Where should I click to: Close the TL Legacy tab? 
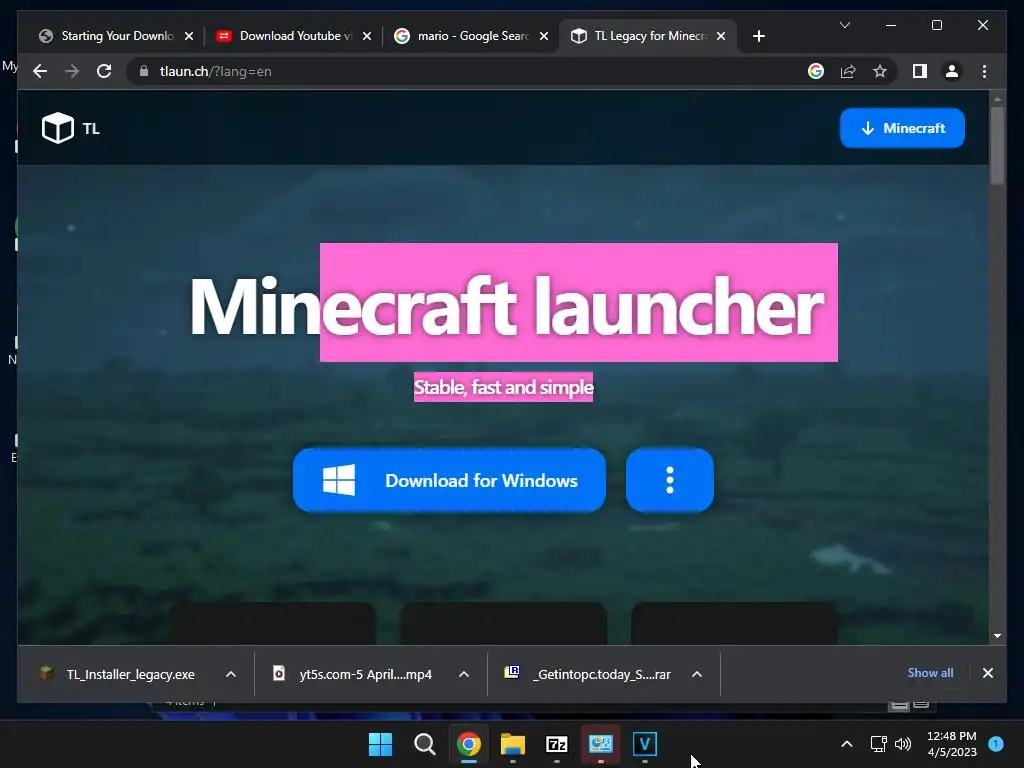click(x=721, y=36)
